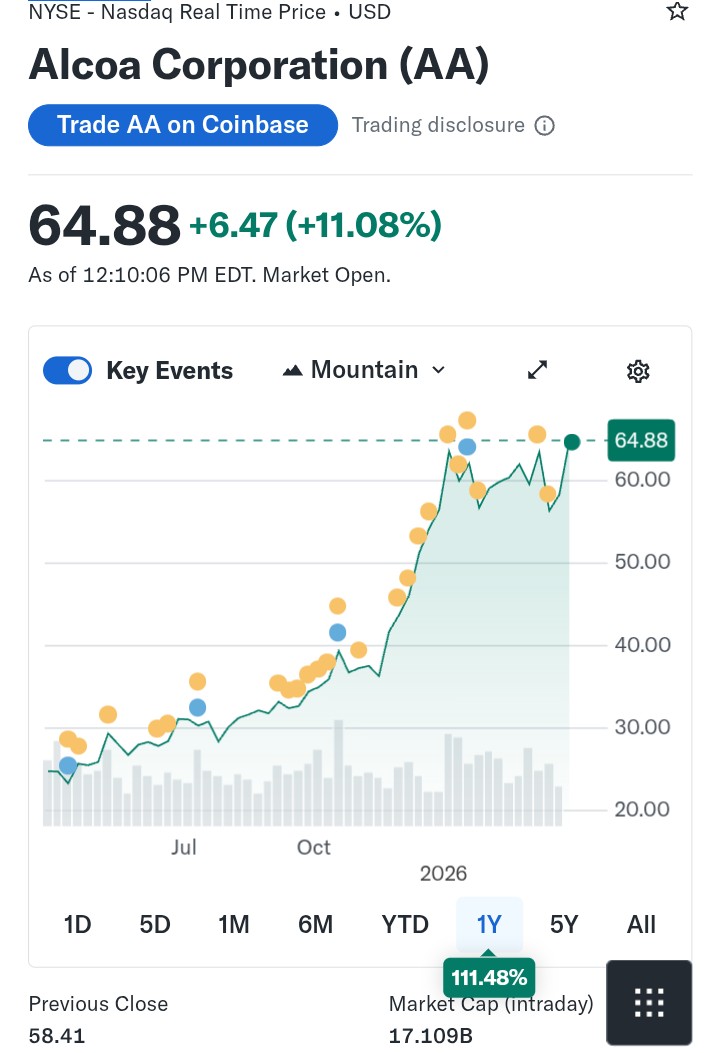
Task: Open the grid apps button
Action: point(649,1002)
